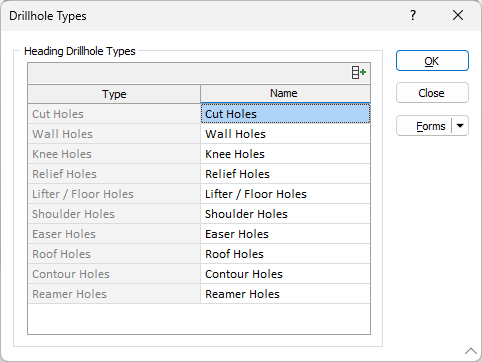Edit the Knee Holes name cell
This screenshot has width=482, height=362.
(285, 154)
